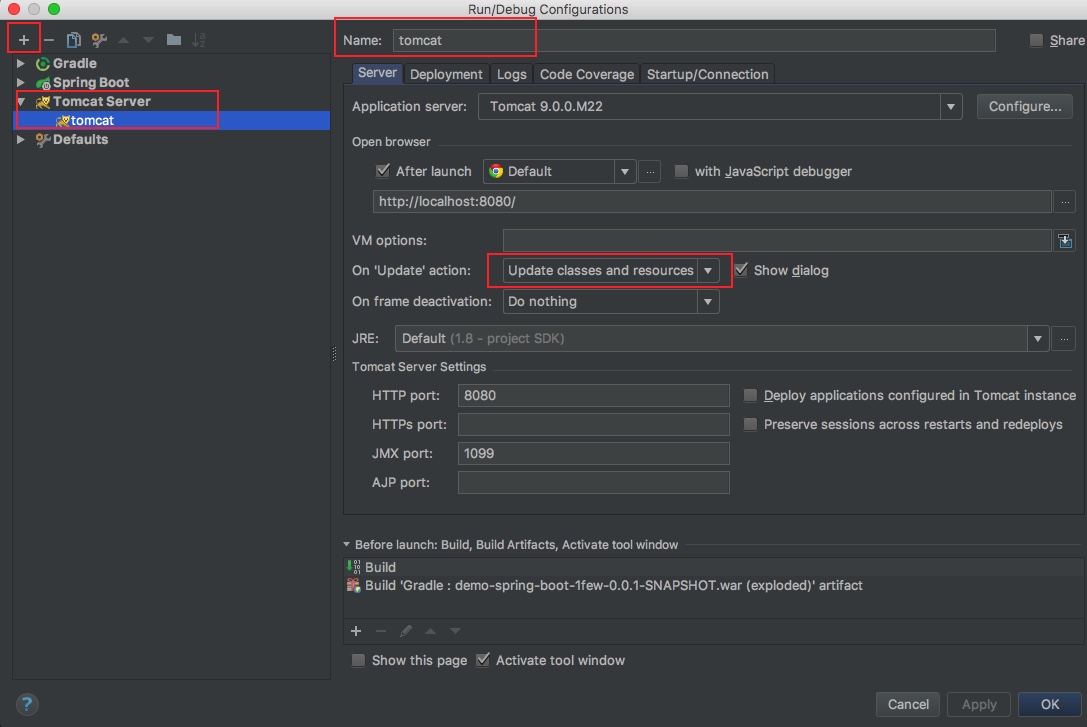Uncheck the After launch checkbox
Screen dimensions: 1087x727
tap(383, 171)
